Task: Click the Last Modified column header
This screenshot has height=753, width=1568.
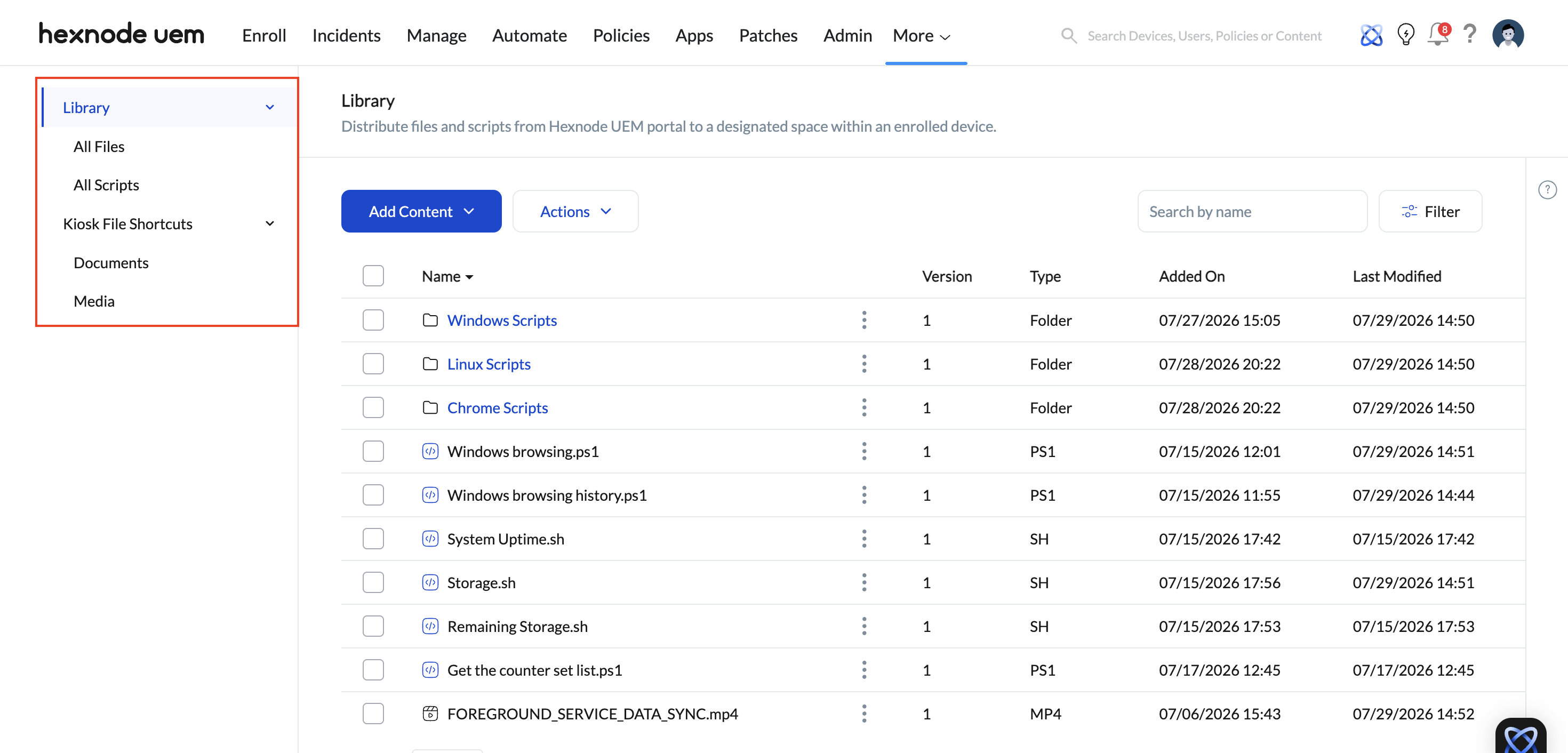Action: pos(1396,276)
